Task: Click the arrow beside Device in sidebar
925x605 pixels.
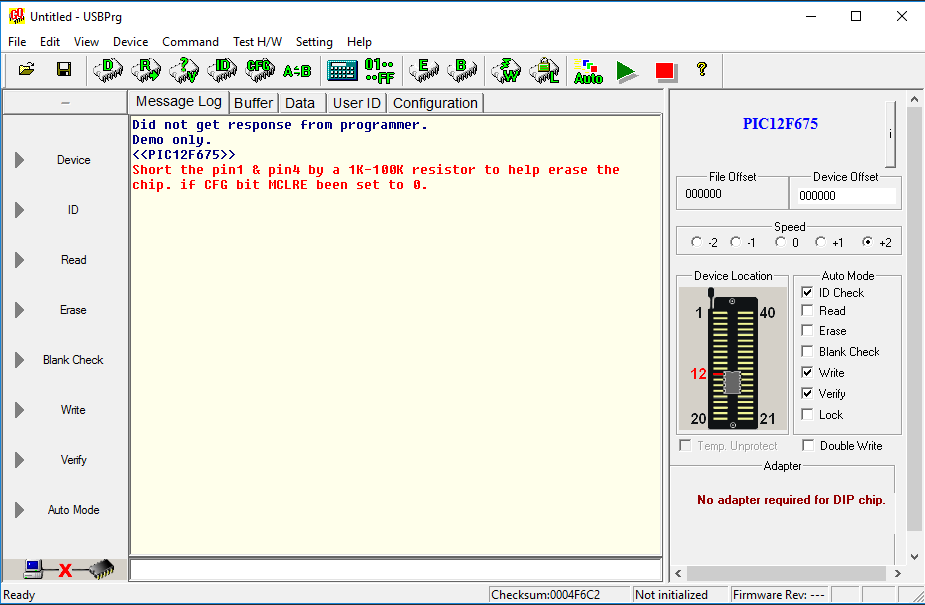Action: (19, 160)
